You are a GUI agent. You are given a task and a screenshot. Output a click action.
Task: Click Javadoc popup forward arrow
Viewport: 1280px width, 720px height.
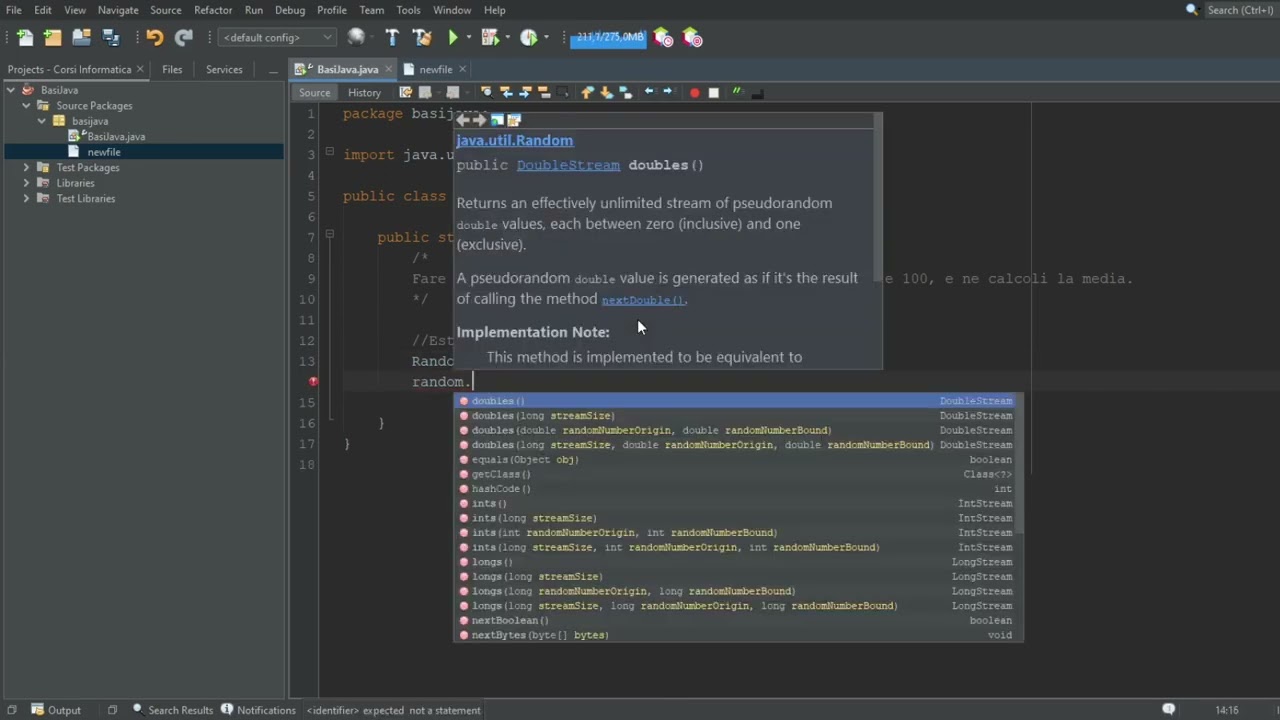479,120
